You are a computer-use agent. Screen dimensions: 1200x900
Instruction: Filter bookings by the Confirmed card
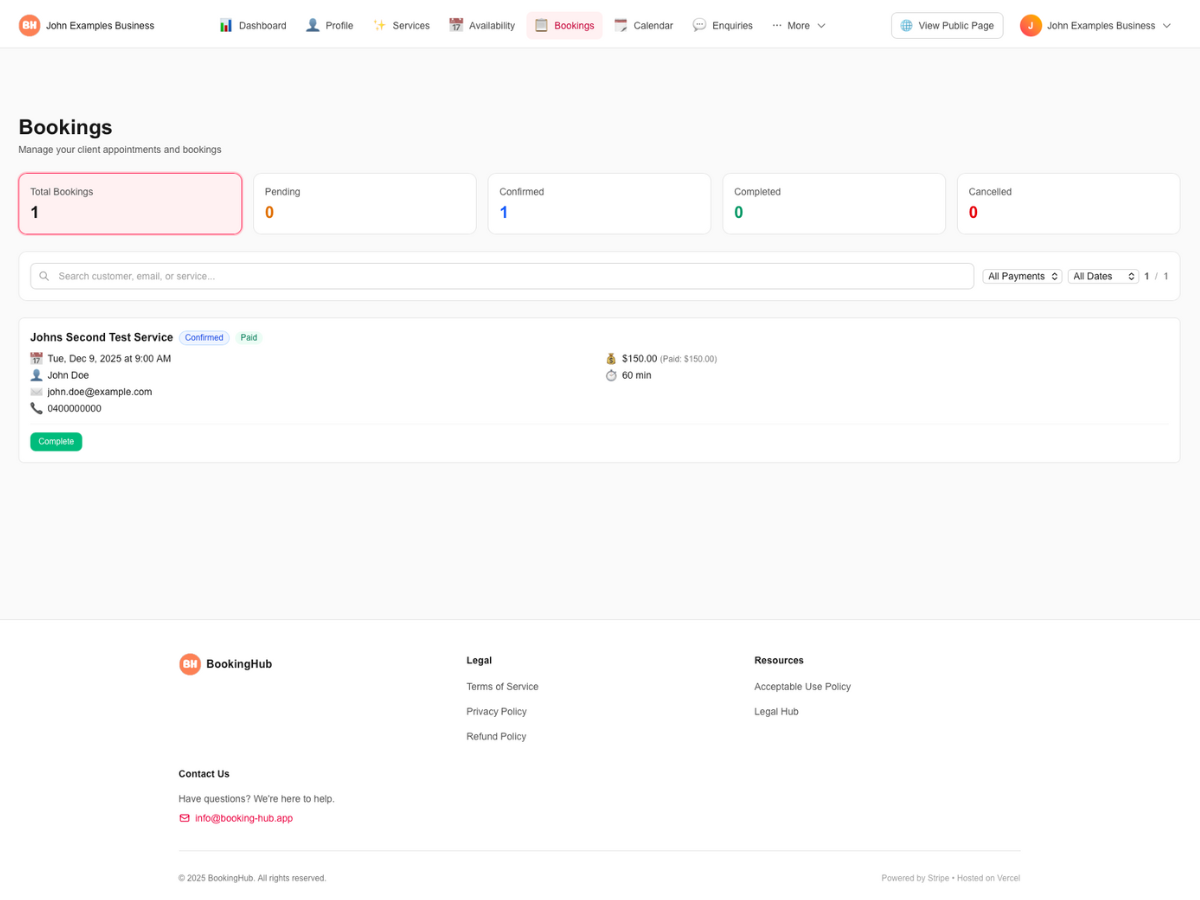click(598, 203)
